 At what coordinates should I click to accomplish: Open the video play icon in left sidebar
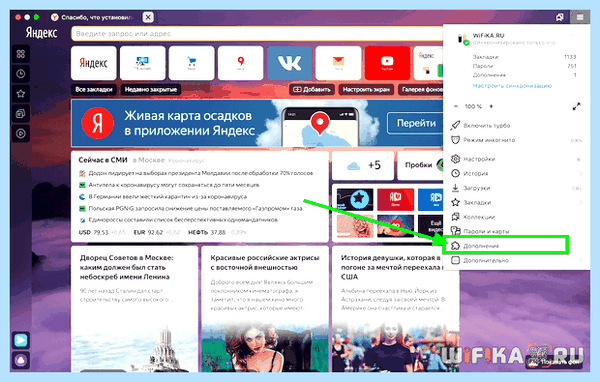pyautogui.click(x=21, y=134)
